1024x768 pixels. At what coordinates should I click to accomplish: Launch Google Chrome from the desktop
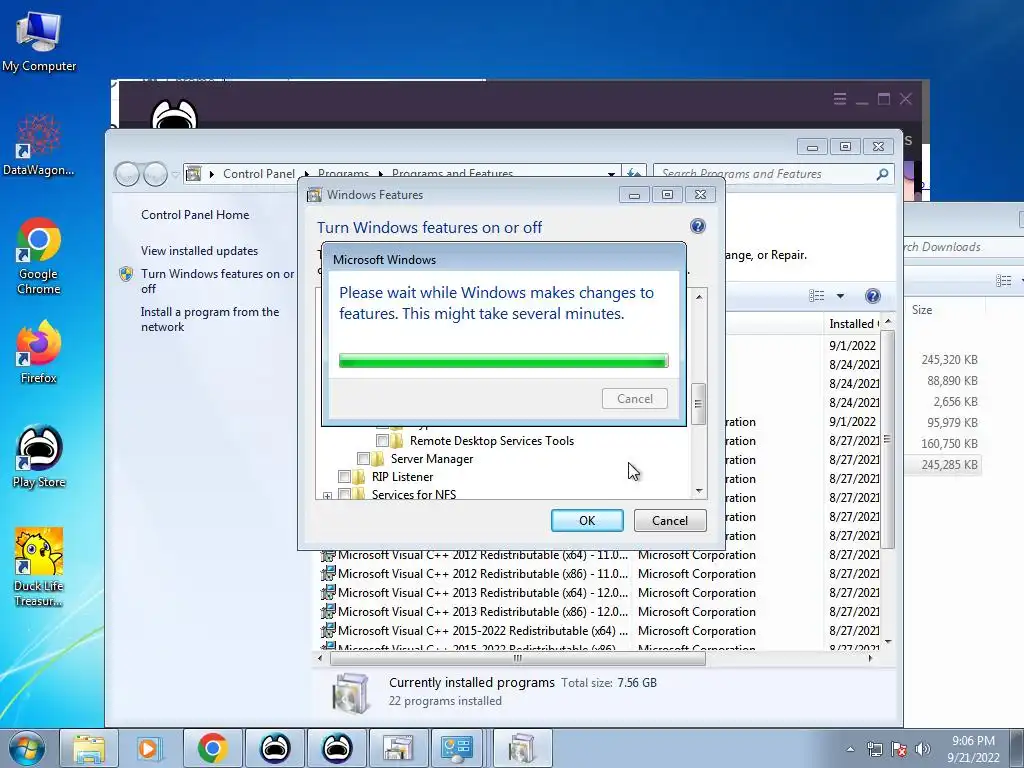tap(39, 256)
